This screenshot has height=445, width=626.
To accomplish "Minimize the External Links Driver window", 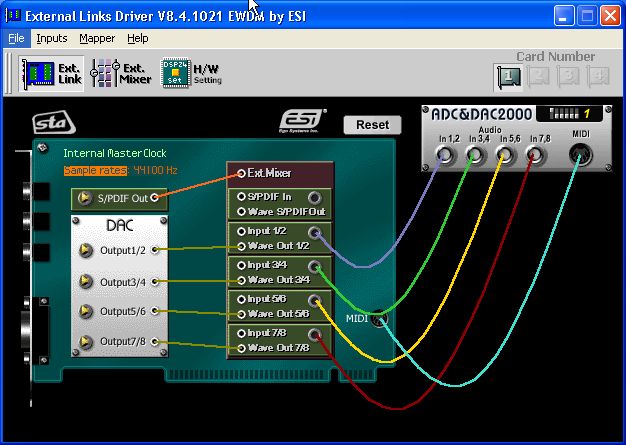I will 564,16.
